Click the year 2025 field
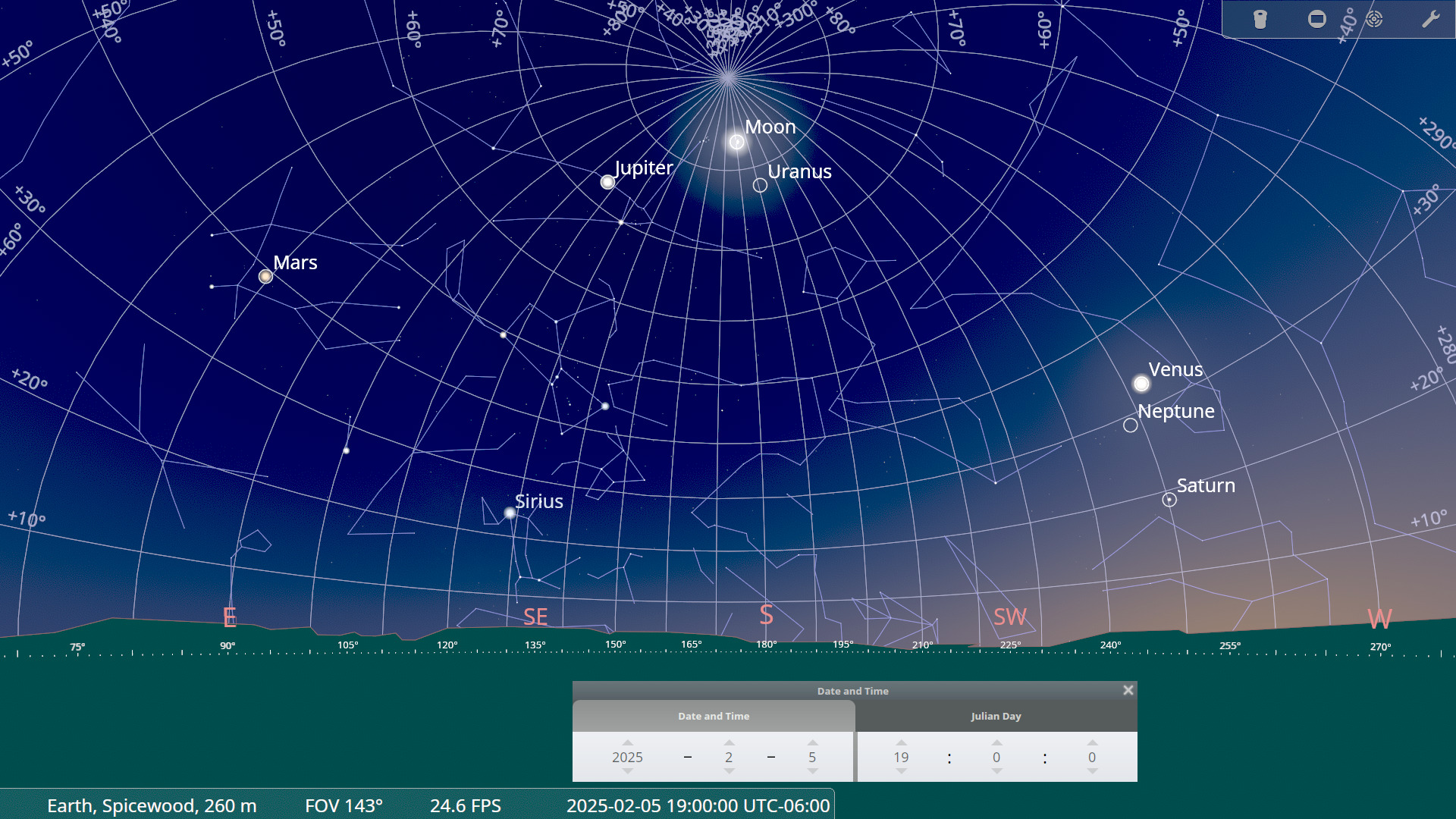1456x819 pixels. pos(627,757)
